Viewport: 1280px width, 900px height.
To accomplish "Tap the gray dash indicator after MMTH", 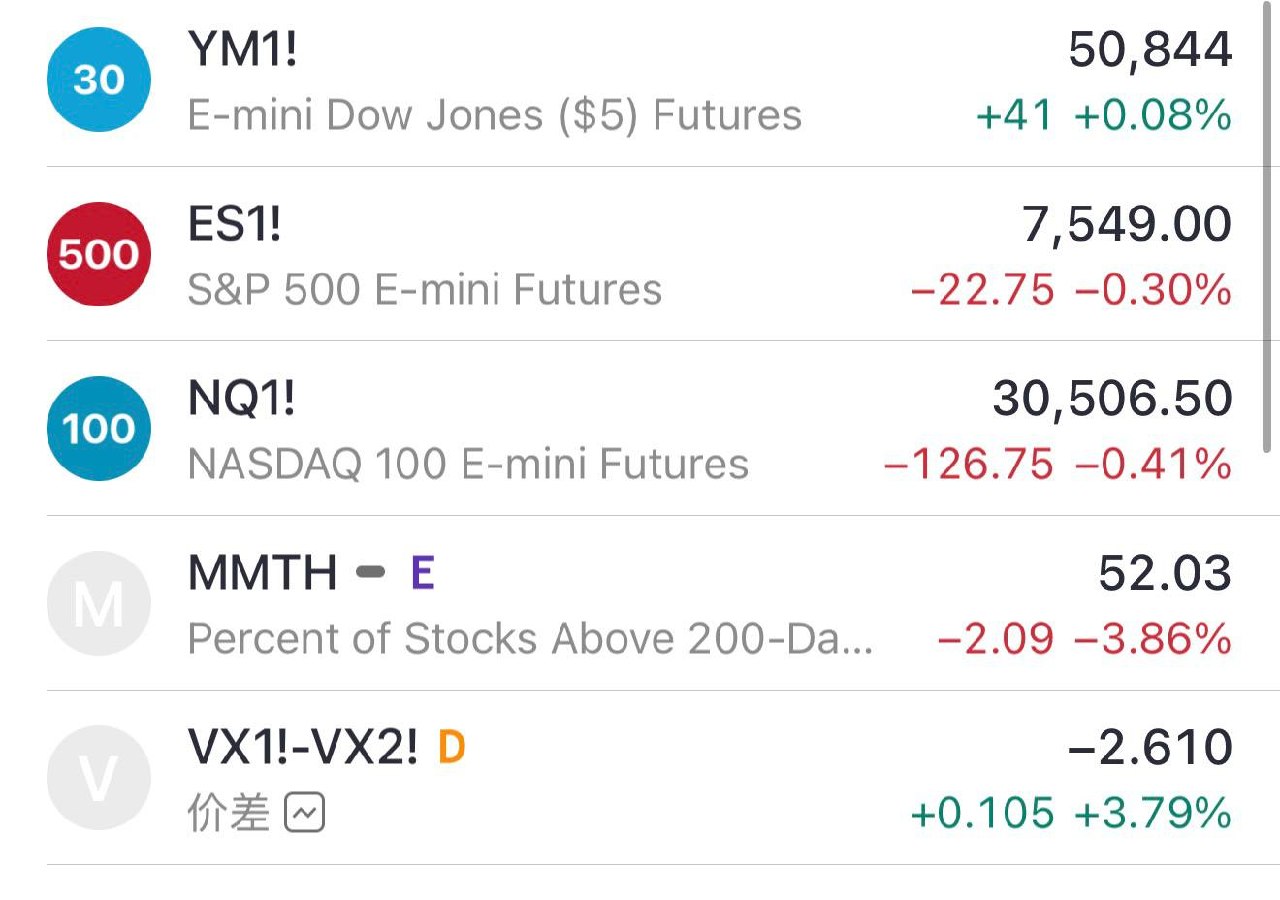I will tap(370, 573).
